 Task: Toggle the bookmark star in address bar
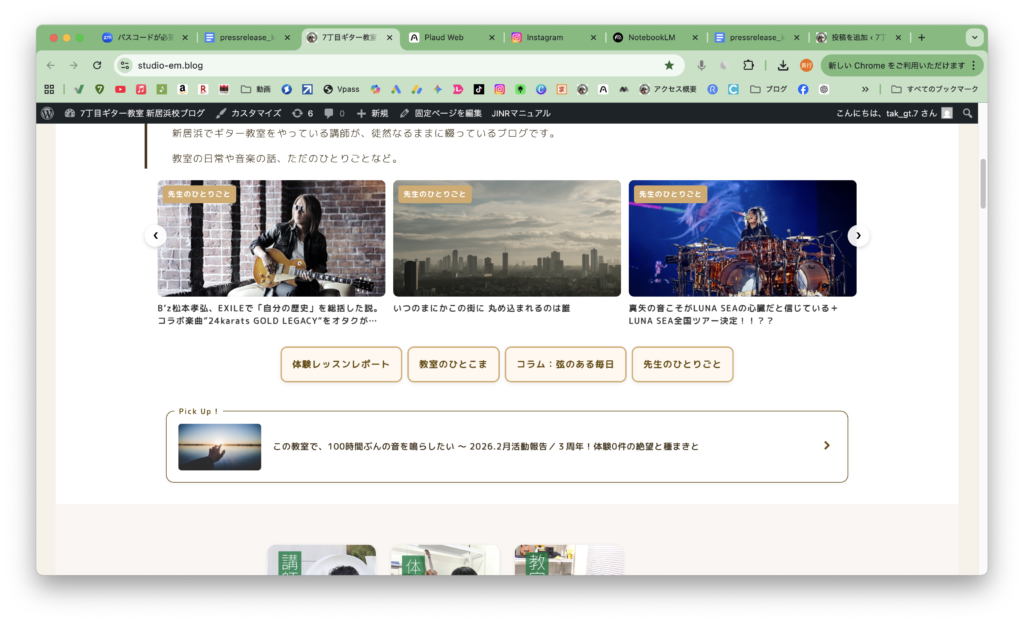click(x=669, y=65)
